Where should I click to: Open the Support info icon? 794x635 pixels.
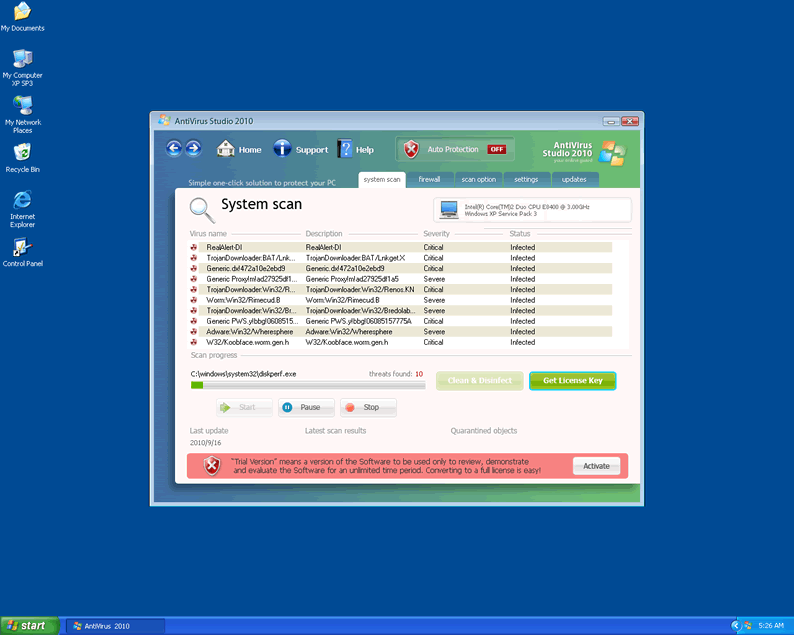(x=282, y=149)
